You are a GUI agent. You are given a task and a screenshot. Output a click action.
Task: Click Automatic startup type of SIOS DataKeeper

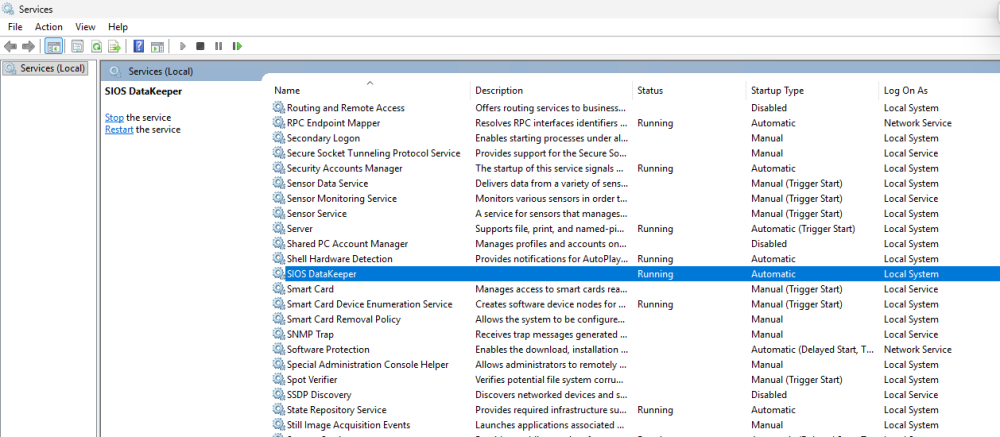coord(773,274)
